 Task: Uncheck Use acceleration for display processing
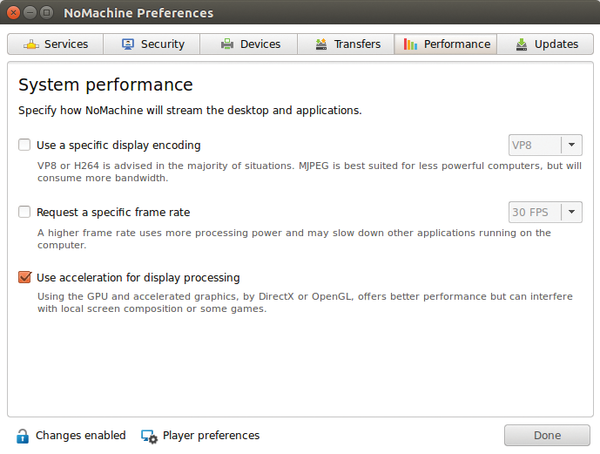coord(24,277)
